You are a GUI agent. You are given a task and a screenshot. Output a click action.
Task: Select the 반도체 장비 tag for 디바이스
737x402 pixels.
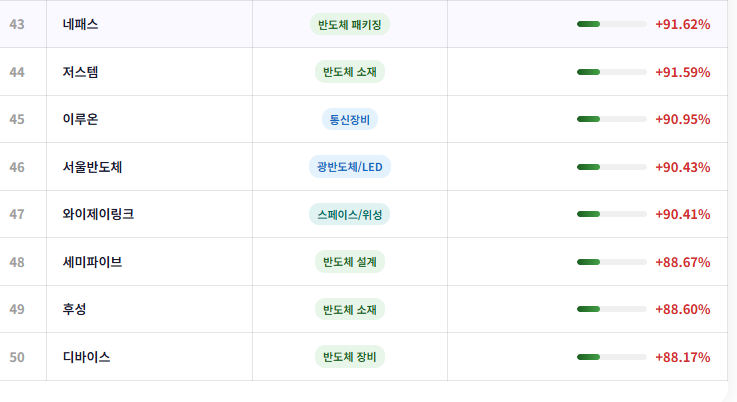[x=350, y=357]
